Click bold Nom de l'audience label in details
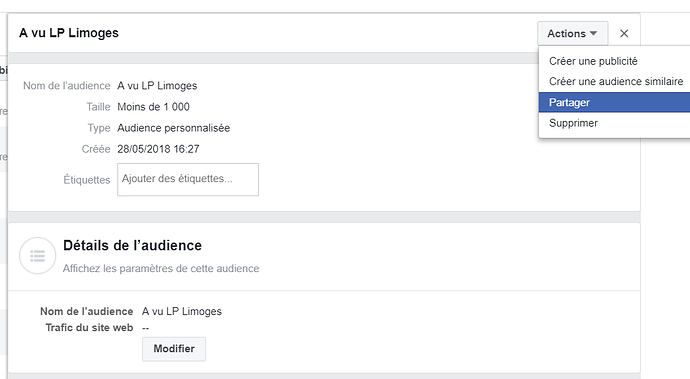The height and width of the screenshot is (379, 690). tap(87, 312)
